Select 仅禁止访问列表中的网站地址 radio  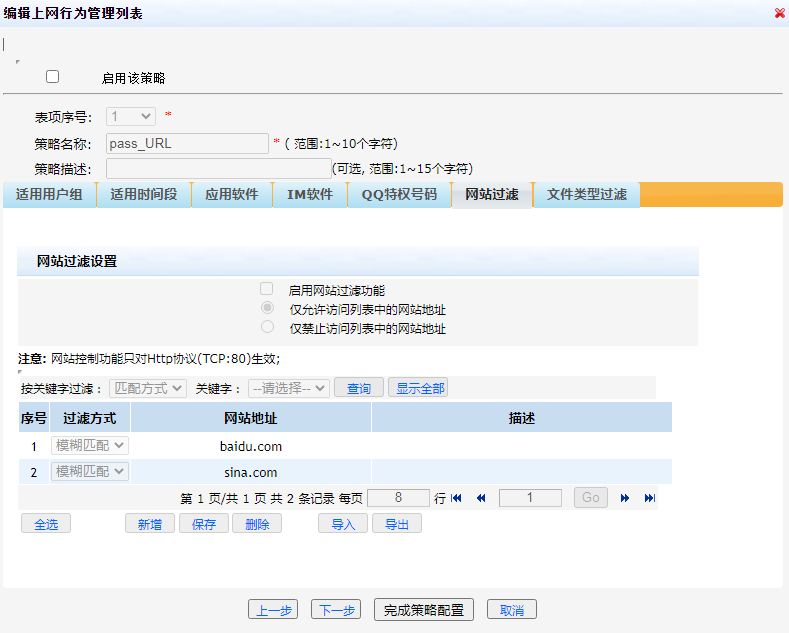pyautogui.click(x=267, y=327)
